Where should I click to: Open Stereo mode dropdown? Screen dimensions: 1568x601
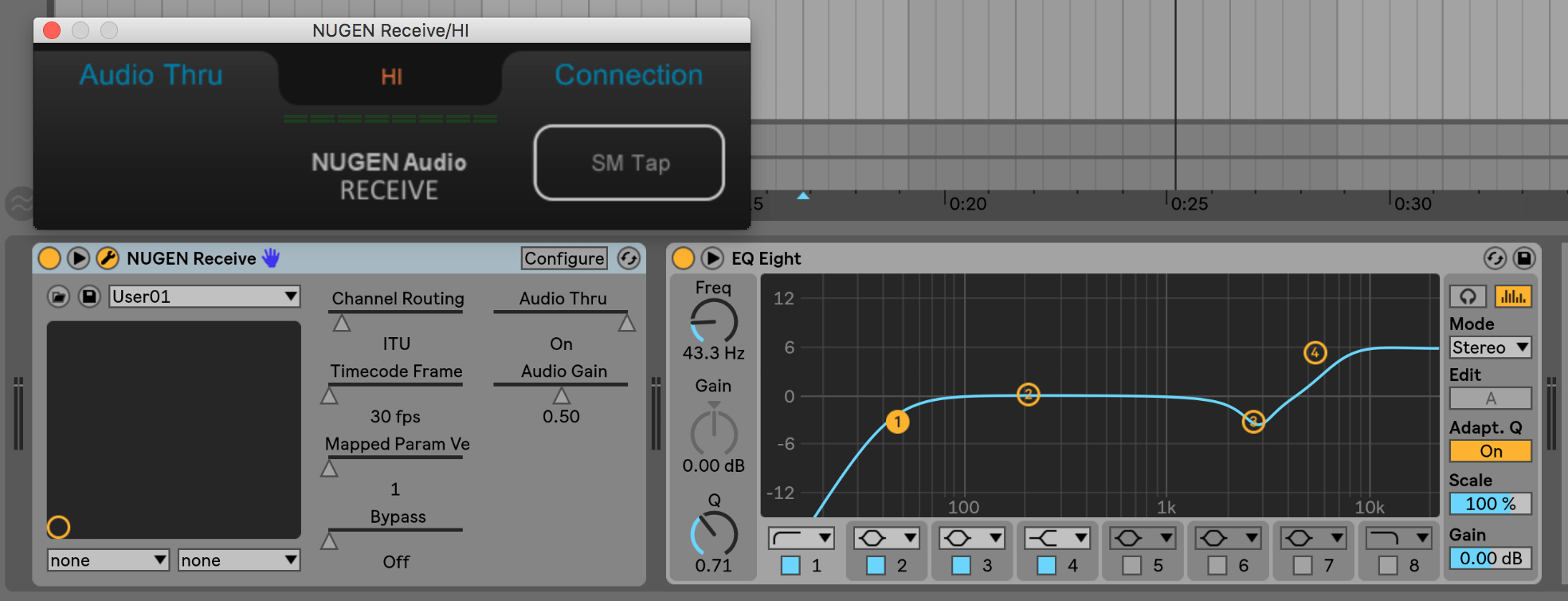coord(1490,348)
